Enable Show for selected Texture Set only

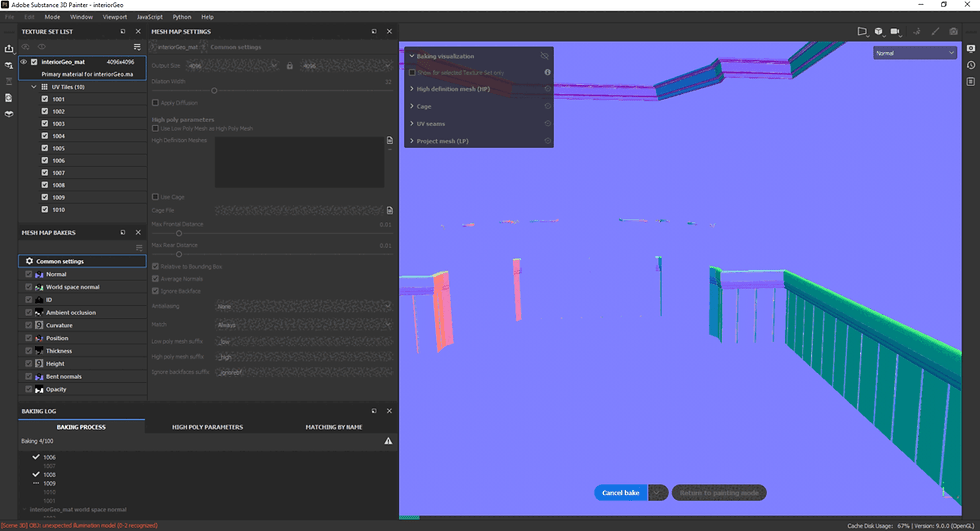(x=412, y=72)
